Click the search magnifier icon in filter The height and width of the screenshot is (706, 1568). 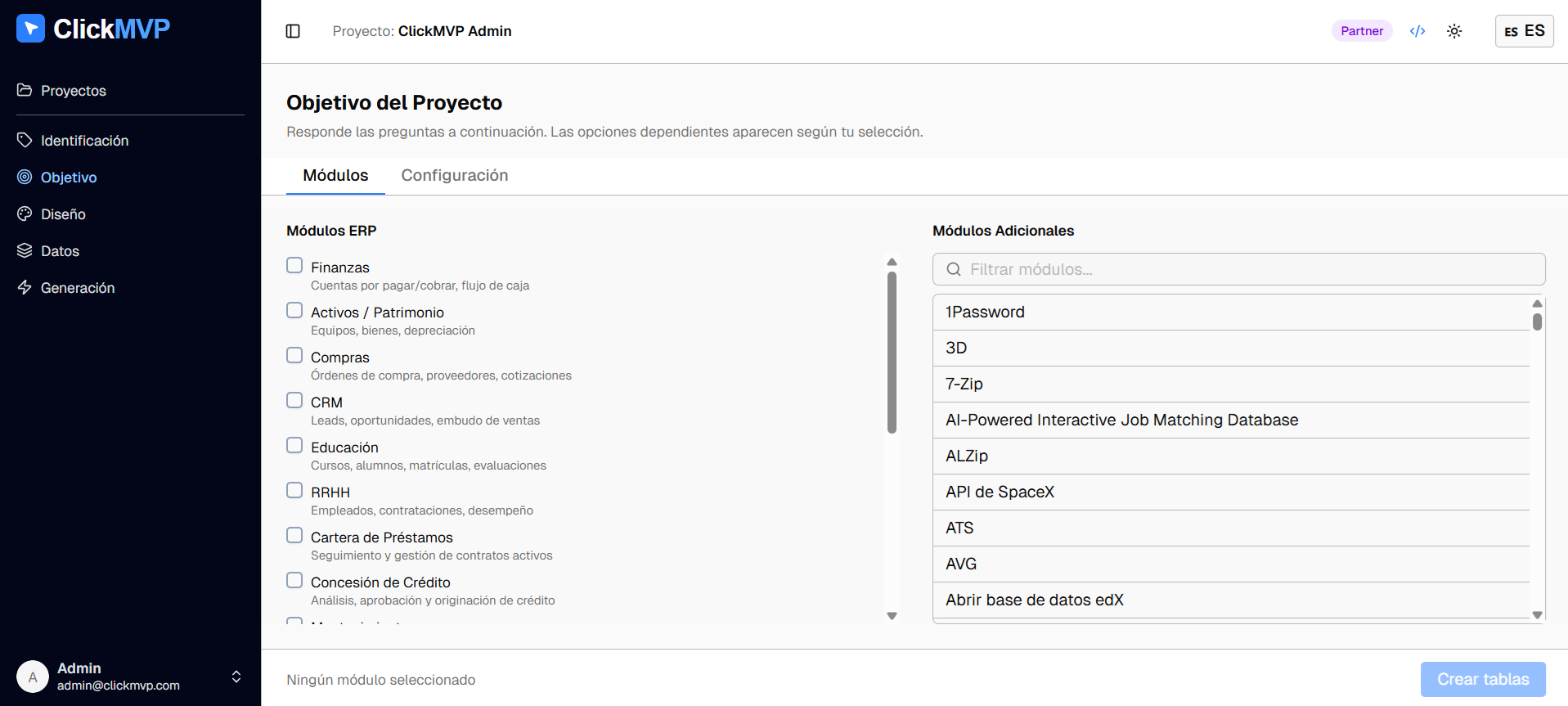[954, 269]
